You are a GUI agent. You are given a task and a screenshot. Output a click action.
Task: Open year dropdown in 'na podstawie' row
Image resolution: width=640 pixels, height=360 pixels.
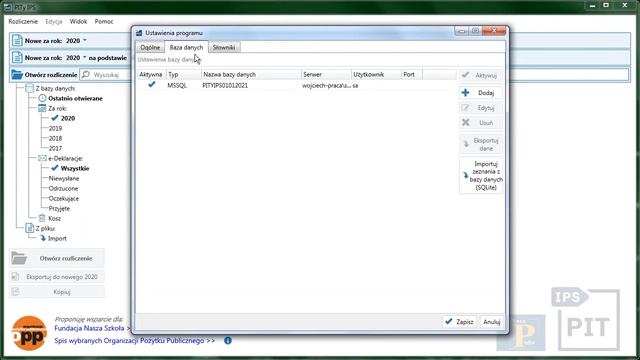point(85,58)
